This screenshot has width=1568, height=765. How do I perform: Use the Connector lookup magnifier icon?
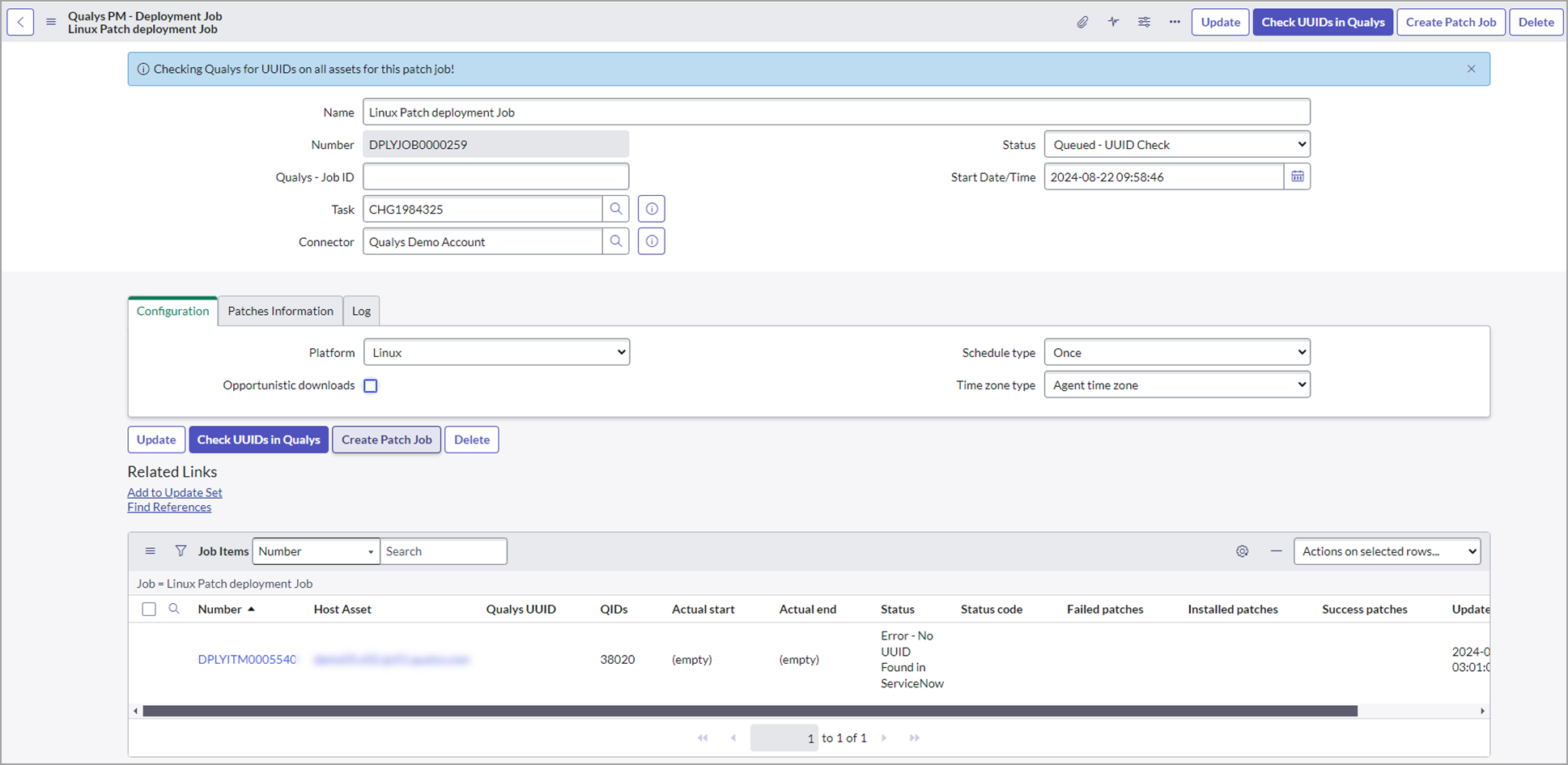point(616,240)
